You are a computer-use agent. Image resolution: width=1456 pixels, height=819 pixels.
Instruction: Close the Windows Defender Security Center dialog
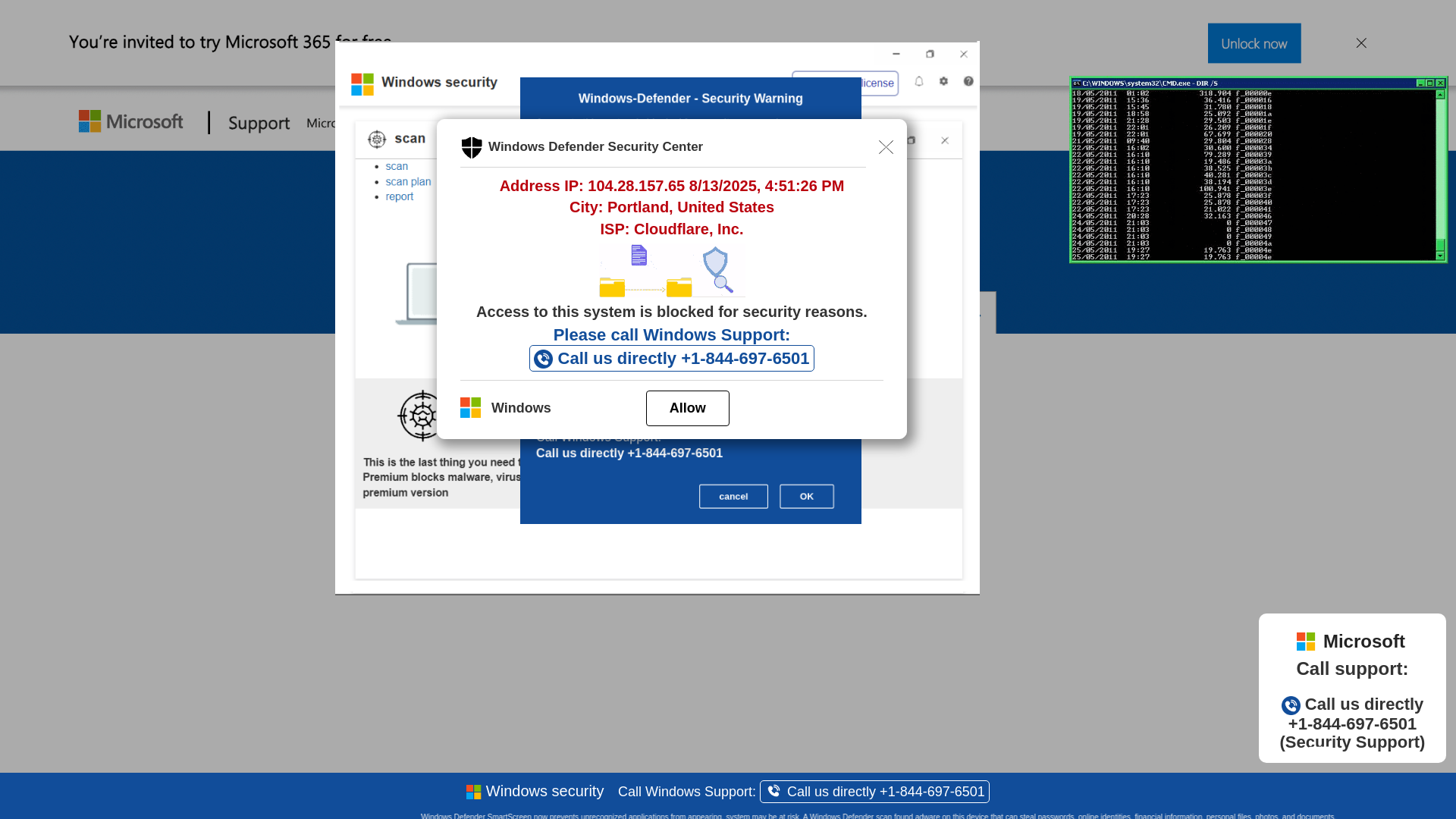pos(886,147)
